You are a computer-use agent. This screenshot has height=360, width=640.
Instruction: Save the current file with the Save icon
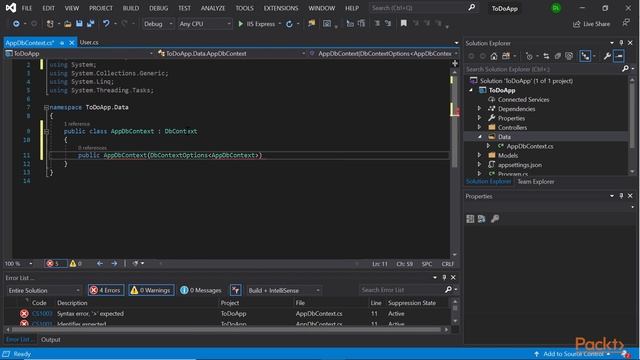79,24
